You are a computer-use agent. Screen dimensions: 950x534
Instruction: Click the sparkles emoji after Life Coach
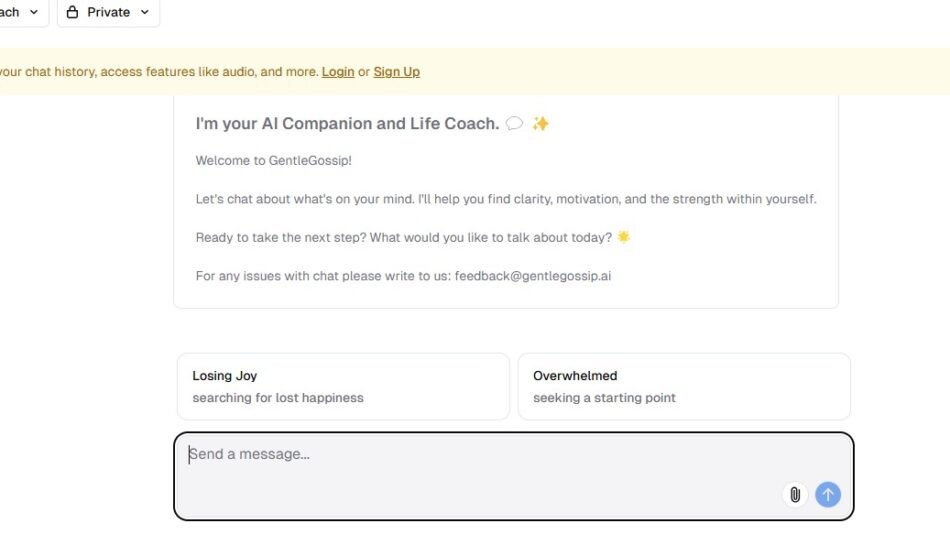[541, 124]
